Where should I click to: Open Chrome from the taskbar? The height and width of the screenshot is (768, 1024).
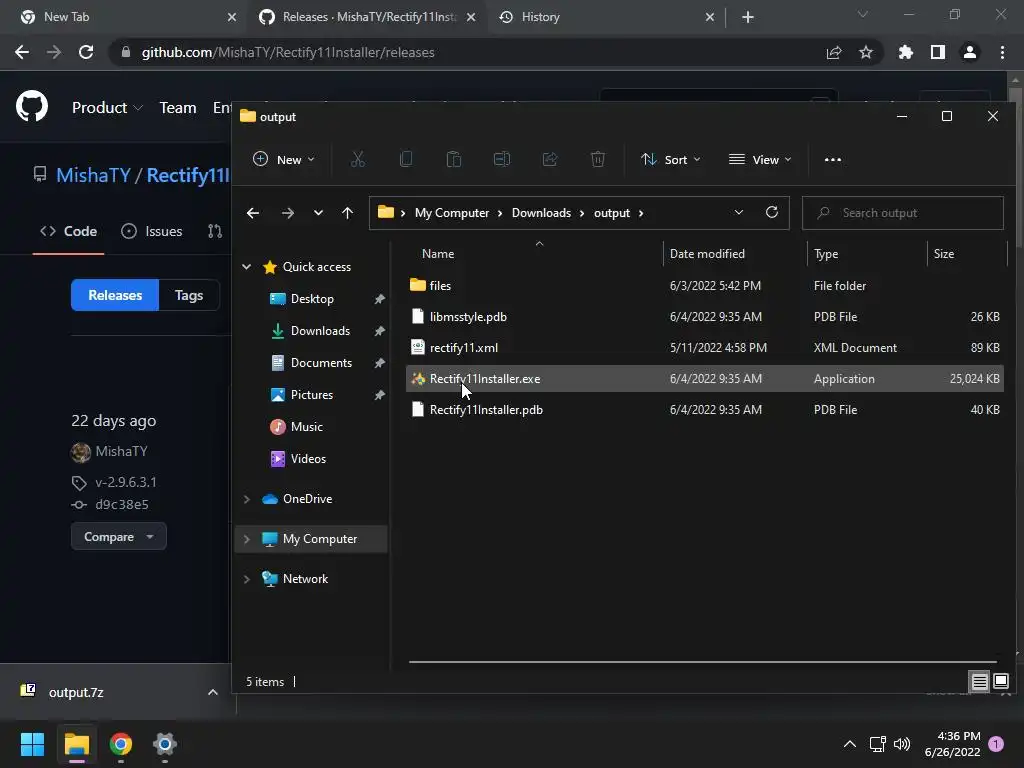click(x=121, y=744)
